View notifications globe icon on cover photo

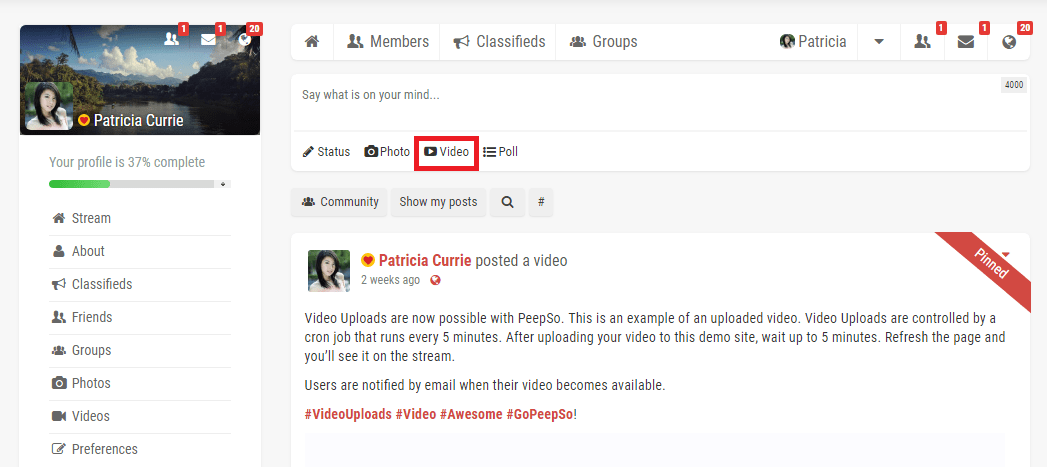coord(245,39)
